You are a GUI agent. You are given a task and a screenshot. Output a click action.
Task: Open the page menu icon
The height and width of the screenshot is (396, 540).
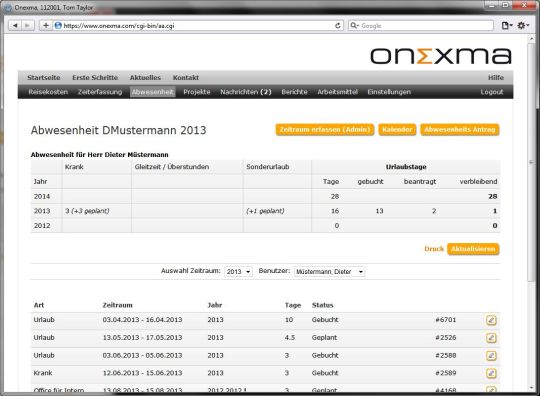pyautogui.click(x=507, y=25)
